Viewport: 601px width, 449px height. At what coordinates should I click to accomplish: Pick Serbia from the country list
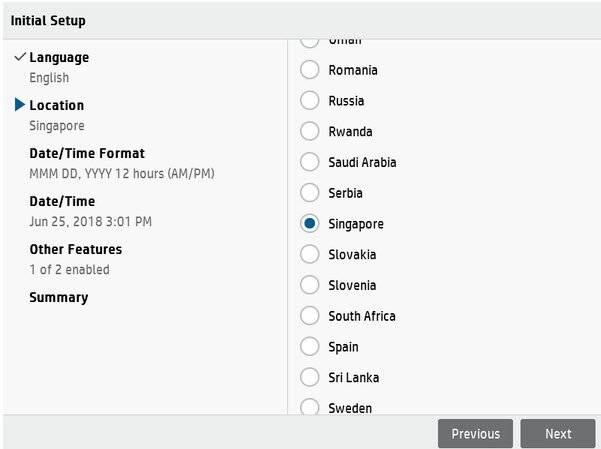(310, 193)
